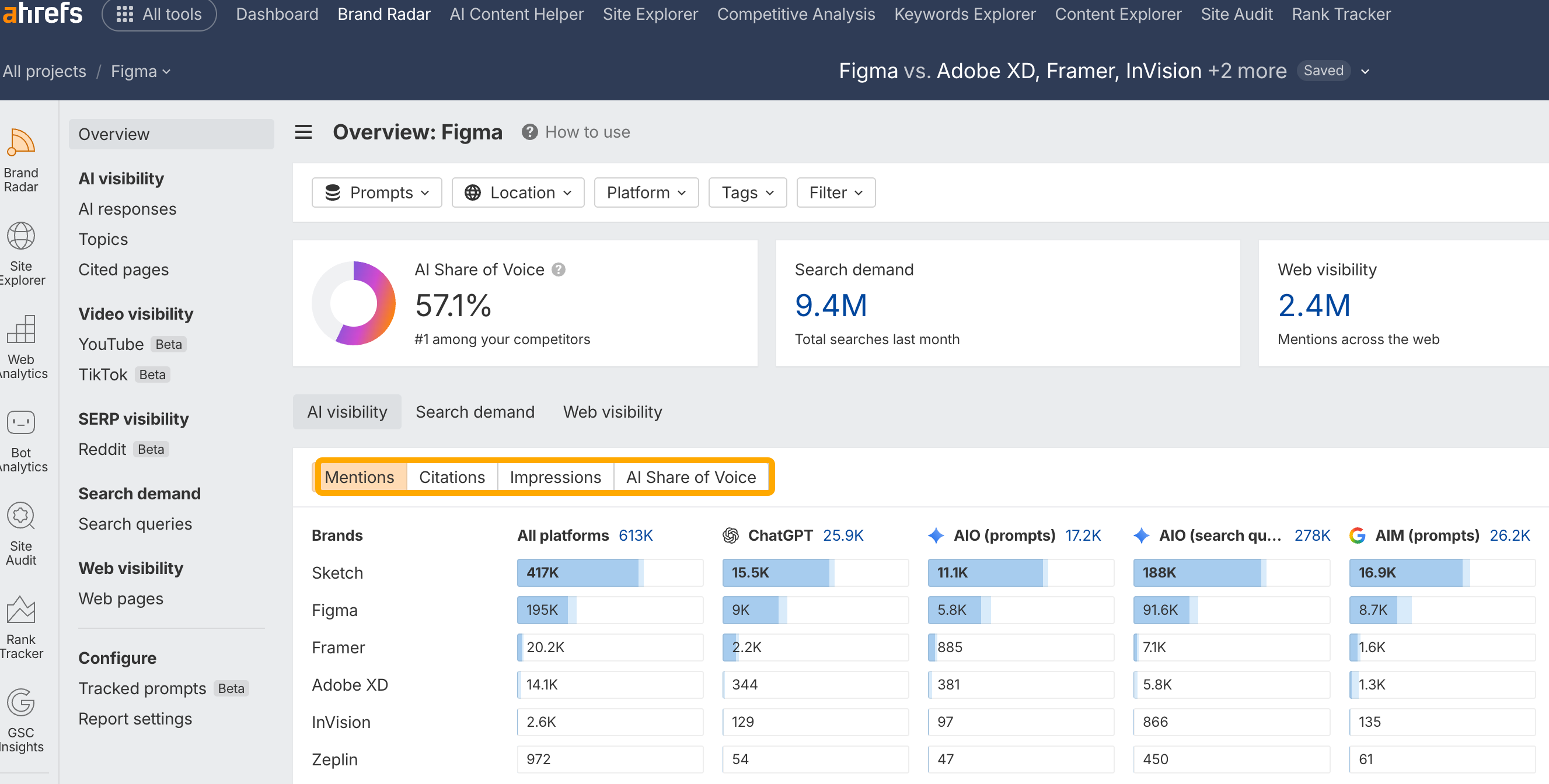Open Web pages in sidebar
The height and width of the screenshot is (784, 1549).
[x=121, y=598]
